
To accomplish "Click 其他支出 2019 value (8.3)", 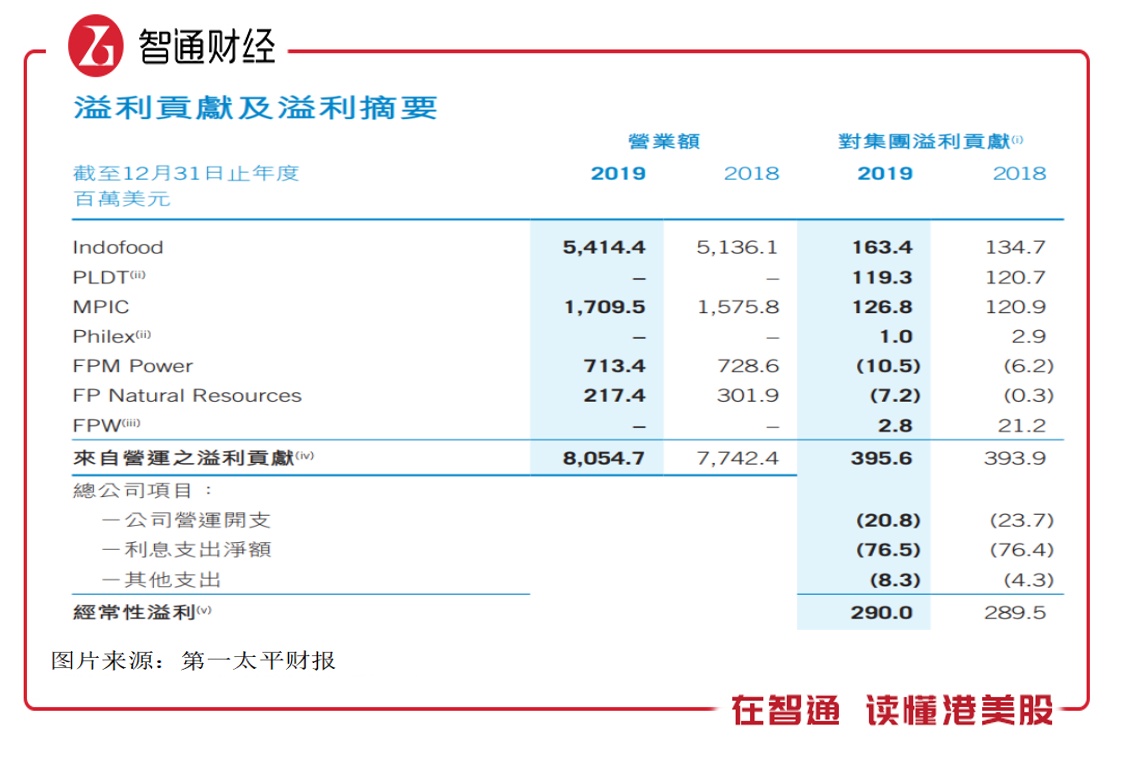I will [895, 580].
